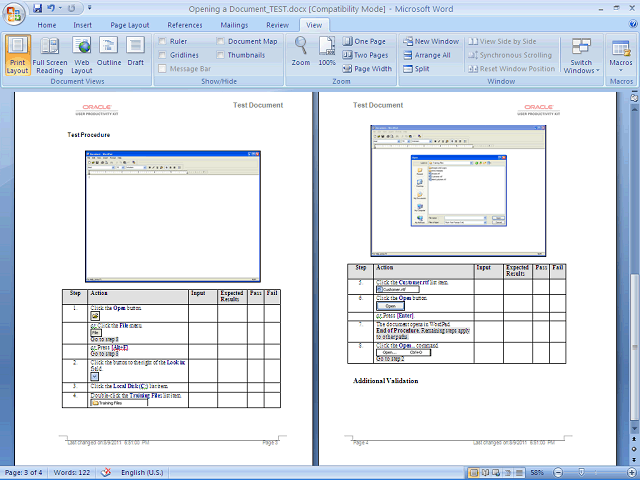Image resolution: width=640 pixels, height=480 pixels.
Task: Click the proofing errors icon
Action: pyautogui.click(x=106, y=472)
